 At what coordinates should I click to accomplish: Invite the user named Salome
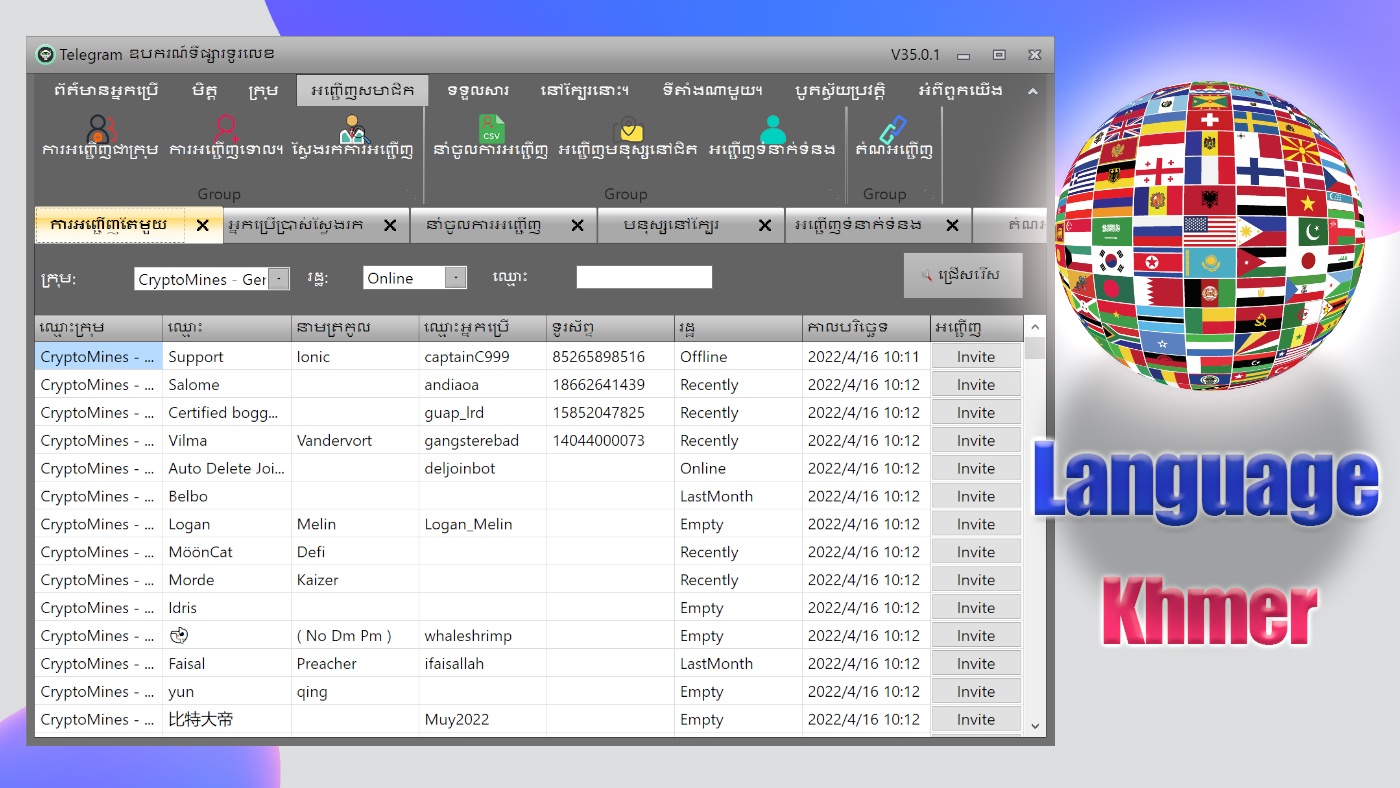(x=975, y=384)
